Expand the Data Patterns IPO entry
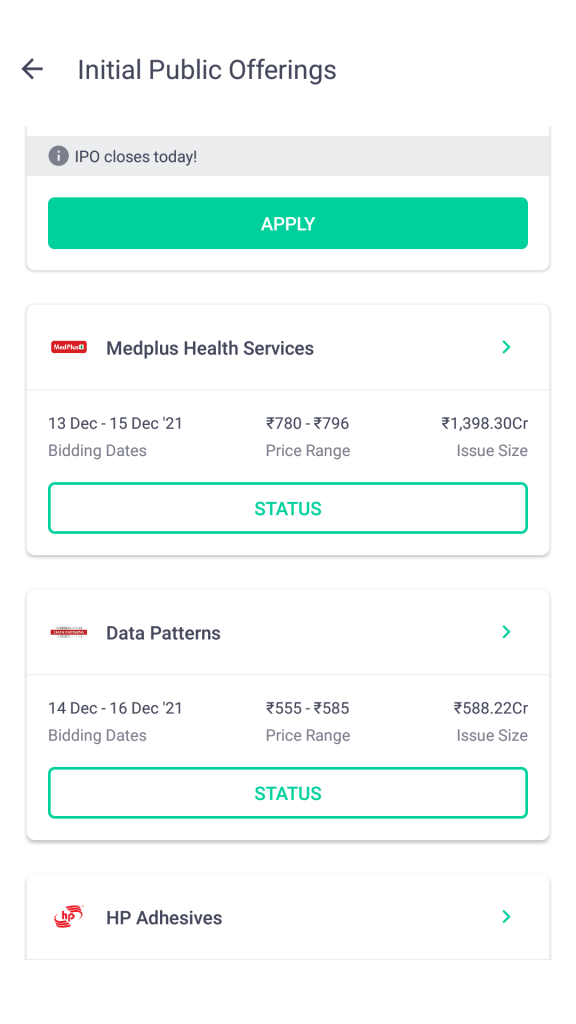 tap(288, 632)
